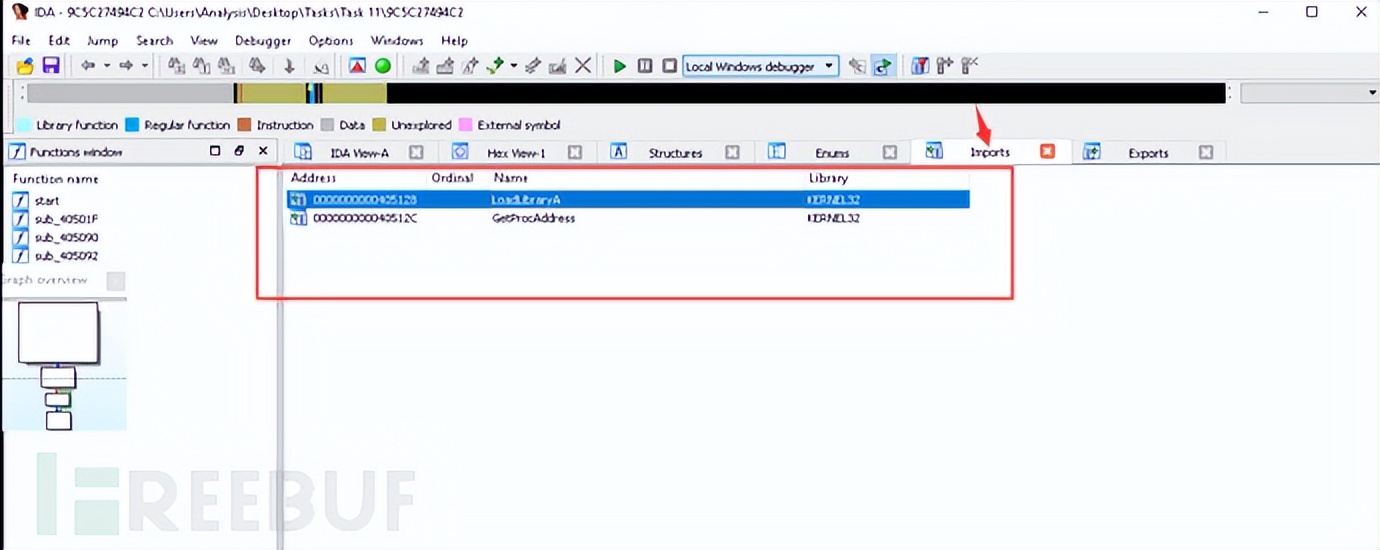The image size is (1380, 550).
Task: Click the navigation band color bar
Action: tap(626, 93)
